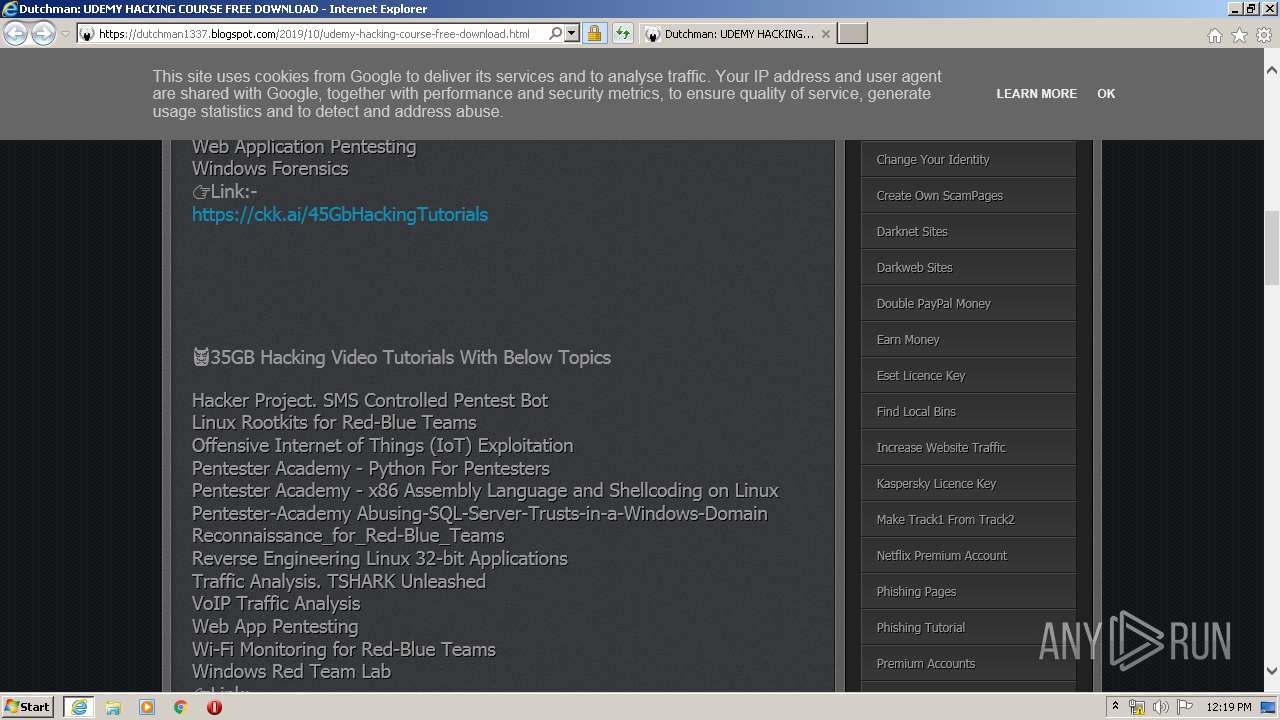
Task: Open Darkweb Sites sidebar item
Action: [x=968, y=267]
